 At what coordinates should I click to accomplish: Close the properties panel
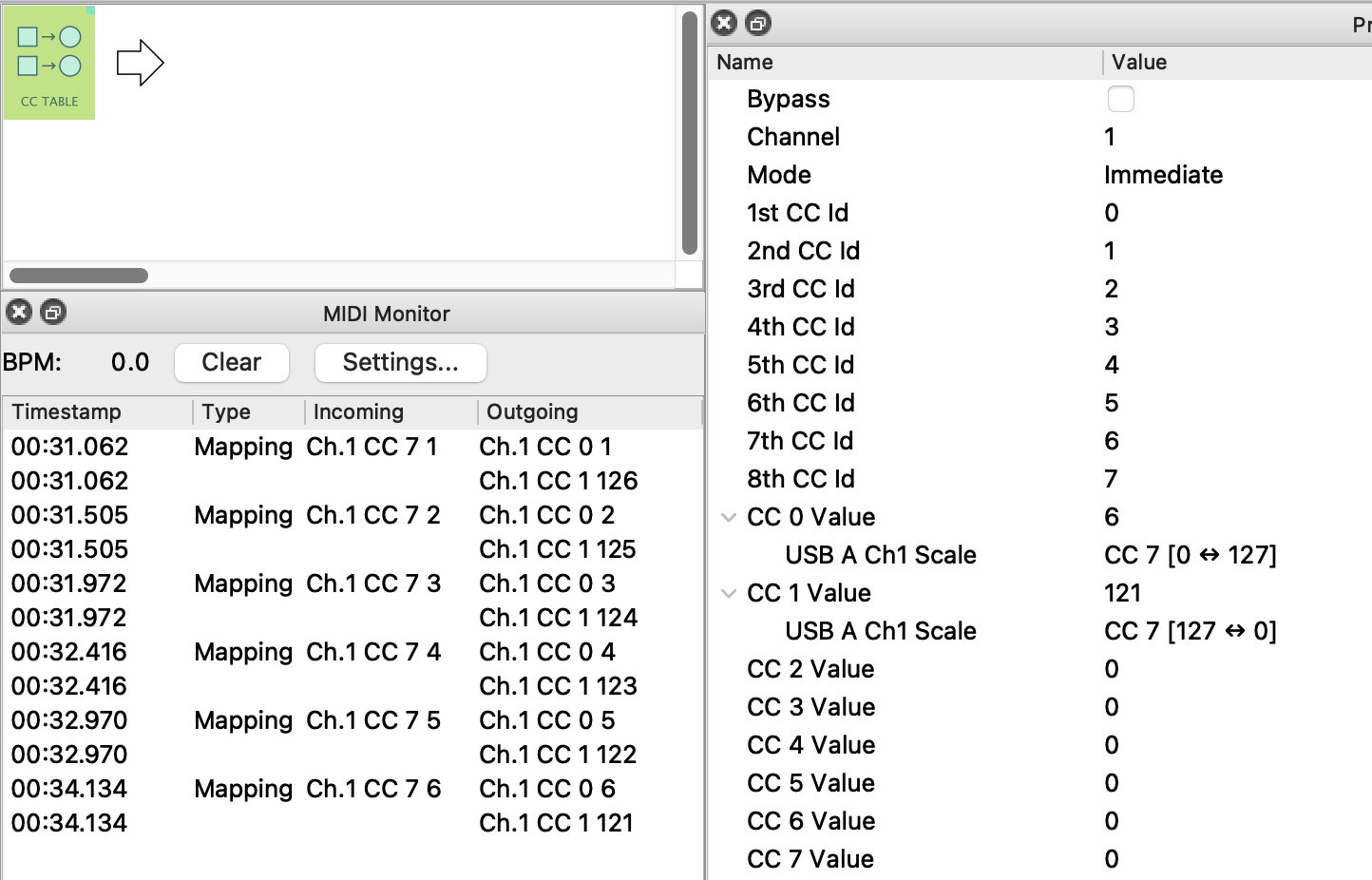coord(724,23)
